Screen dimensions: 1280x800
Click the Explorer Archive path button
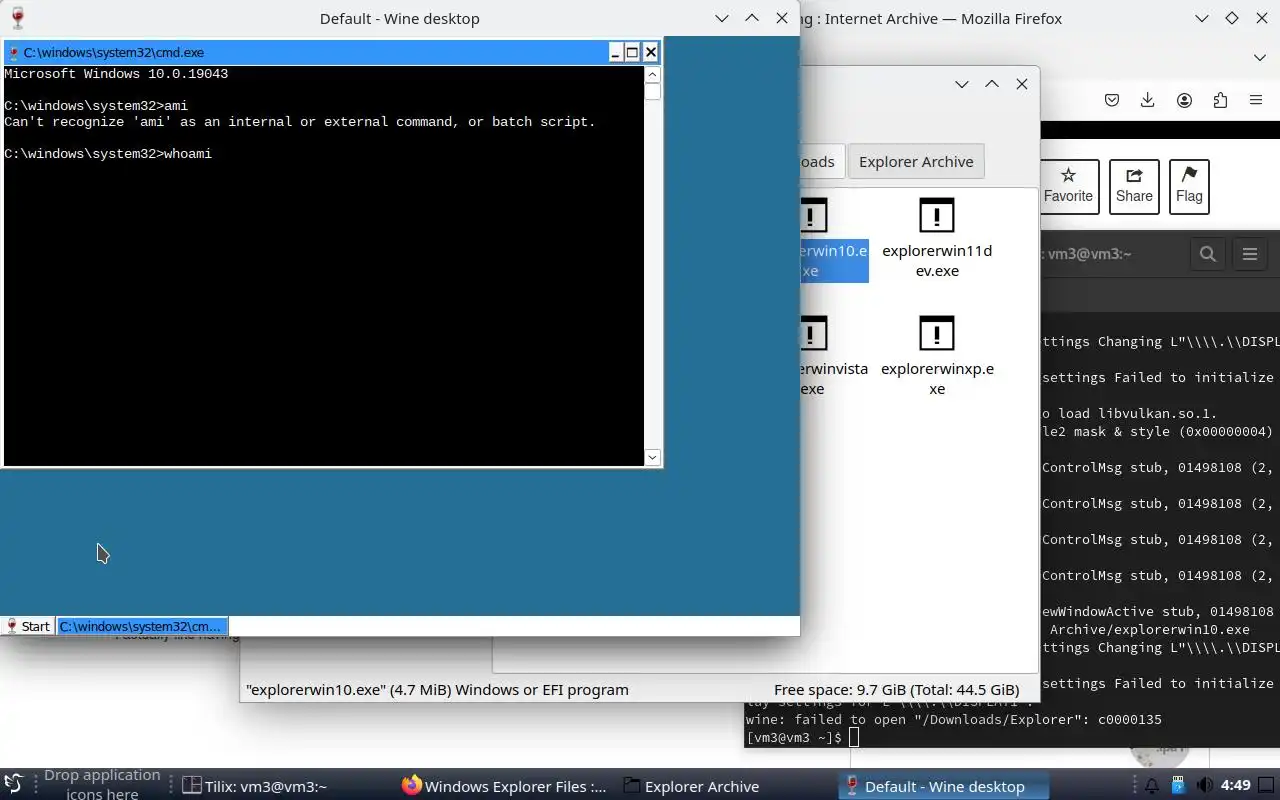(916, 162)
